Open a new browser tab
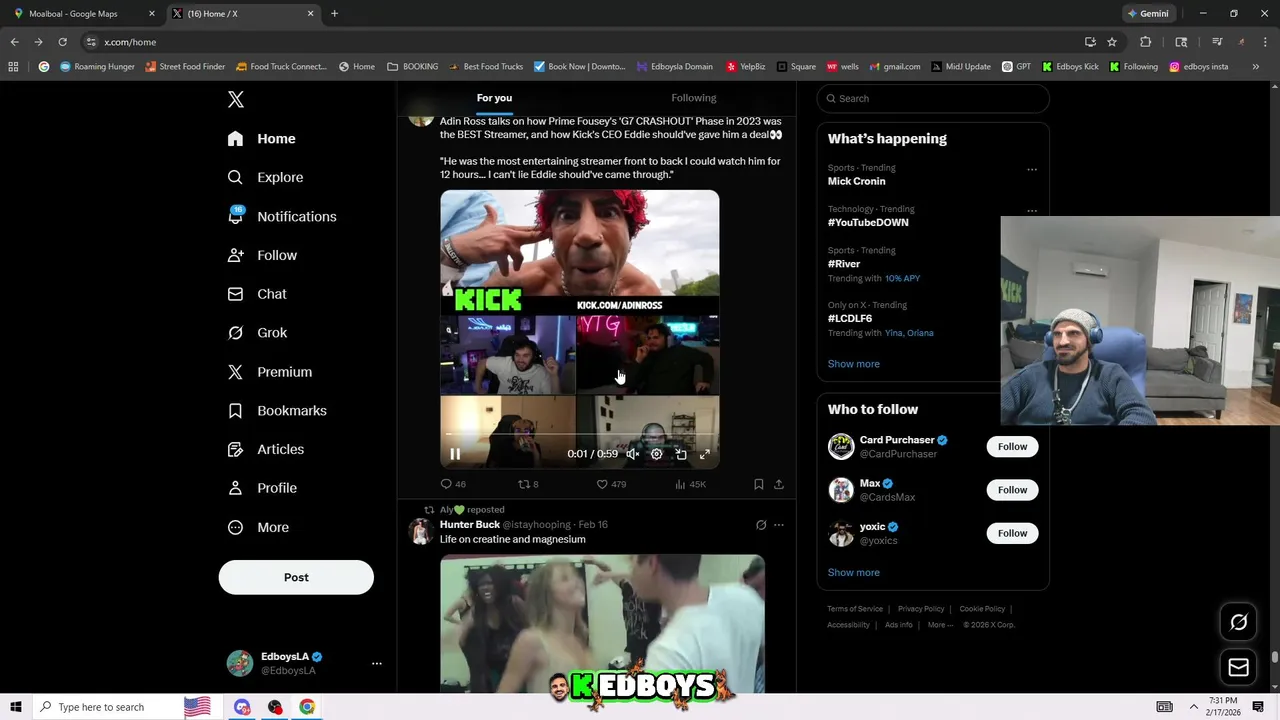Screen dimensions: 1280x720 [334, 14]
